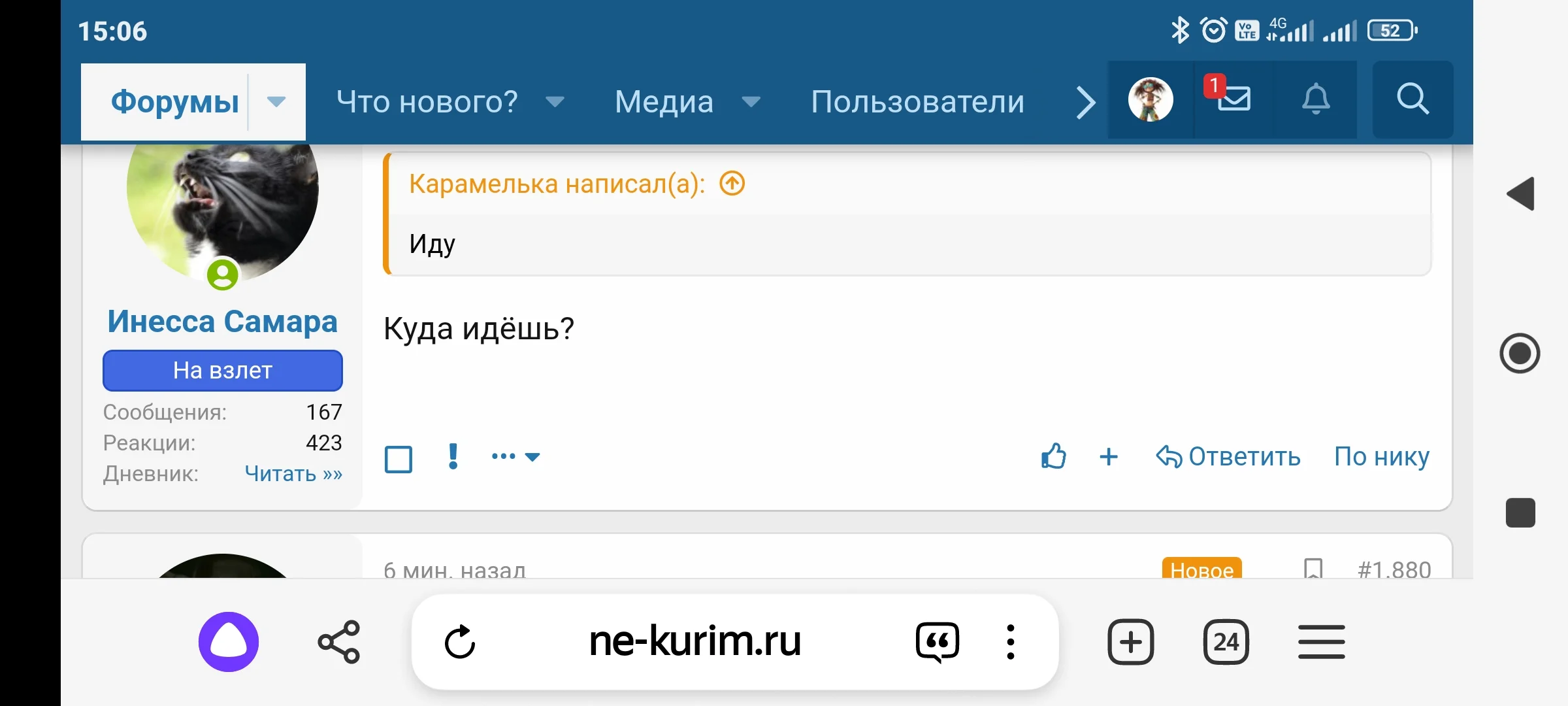Report the post with the exclamation icon
This screenshot has height=706, width=1568.
point(453,456)
